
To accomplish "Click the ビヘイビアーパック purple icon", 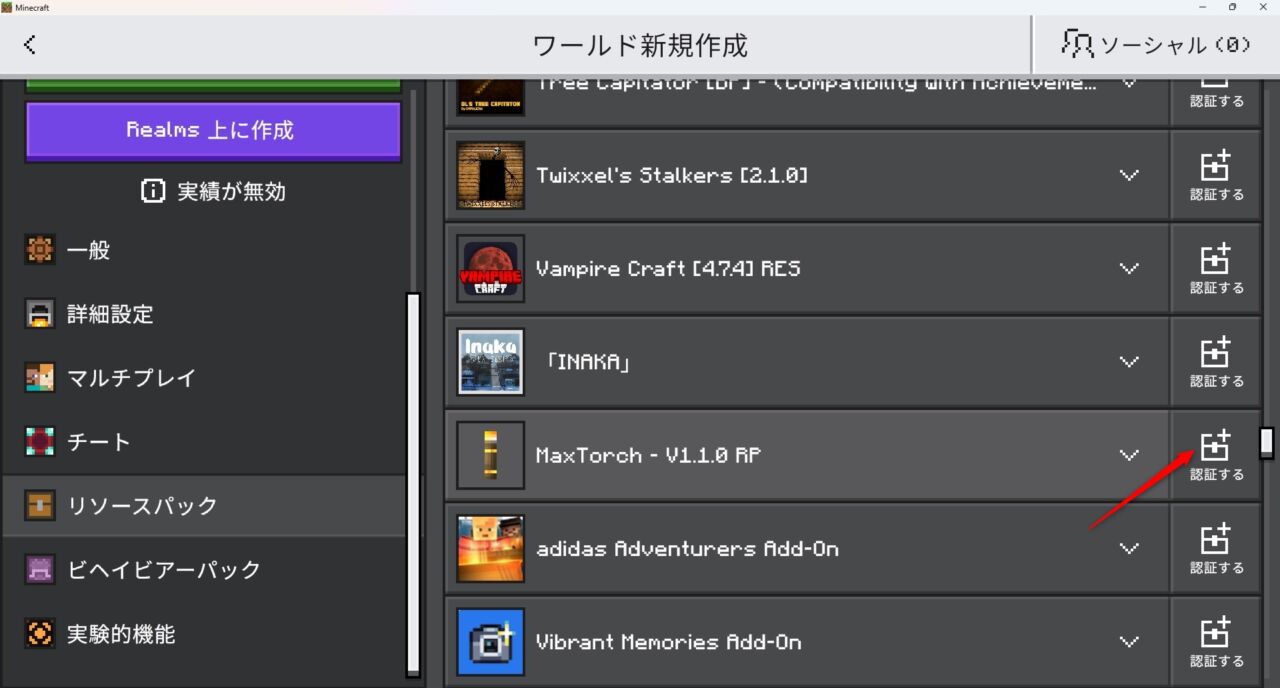I will (40, 570).
